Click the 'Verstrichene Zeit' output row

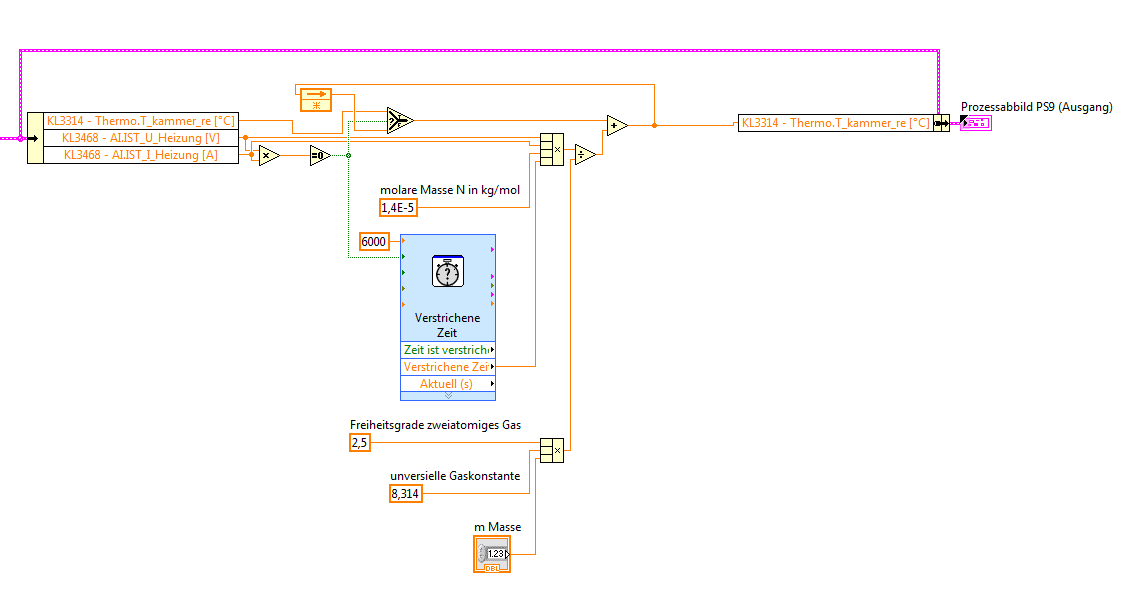point(448,367)
